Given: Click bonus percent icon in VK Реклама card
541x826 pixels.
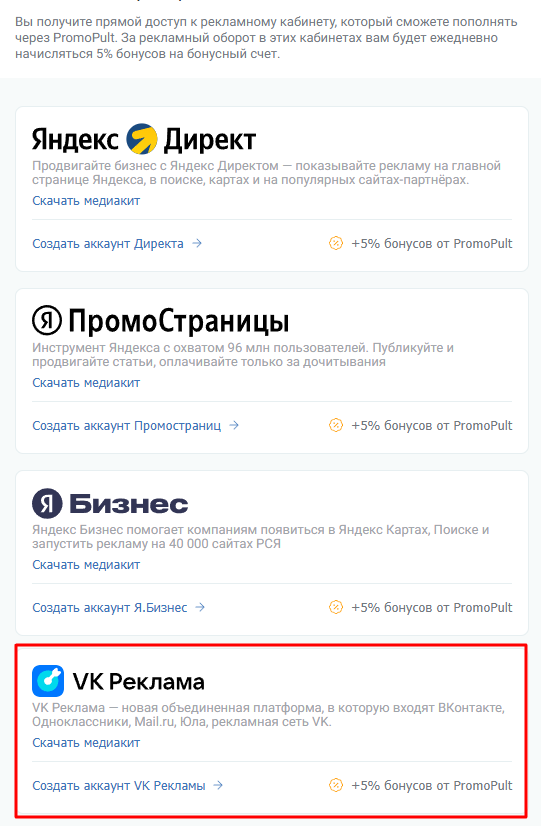Looking at the screenshot, I should coord(336,785).
